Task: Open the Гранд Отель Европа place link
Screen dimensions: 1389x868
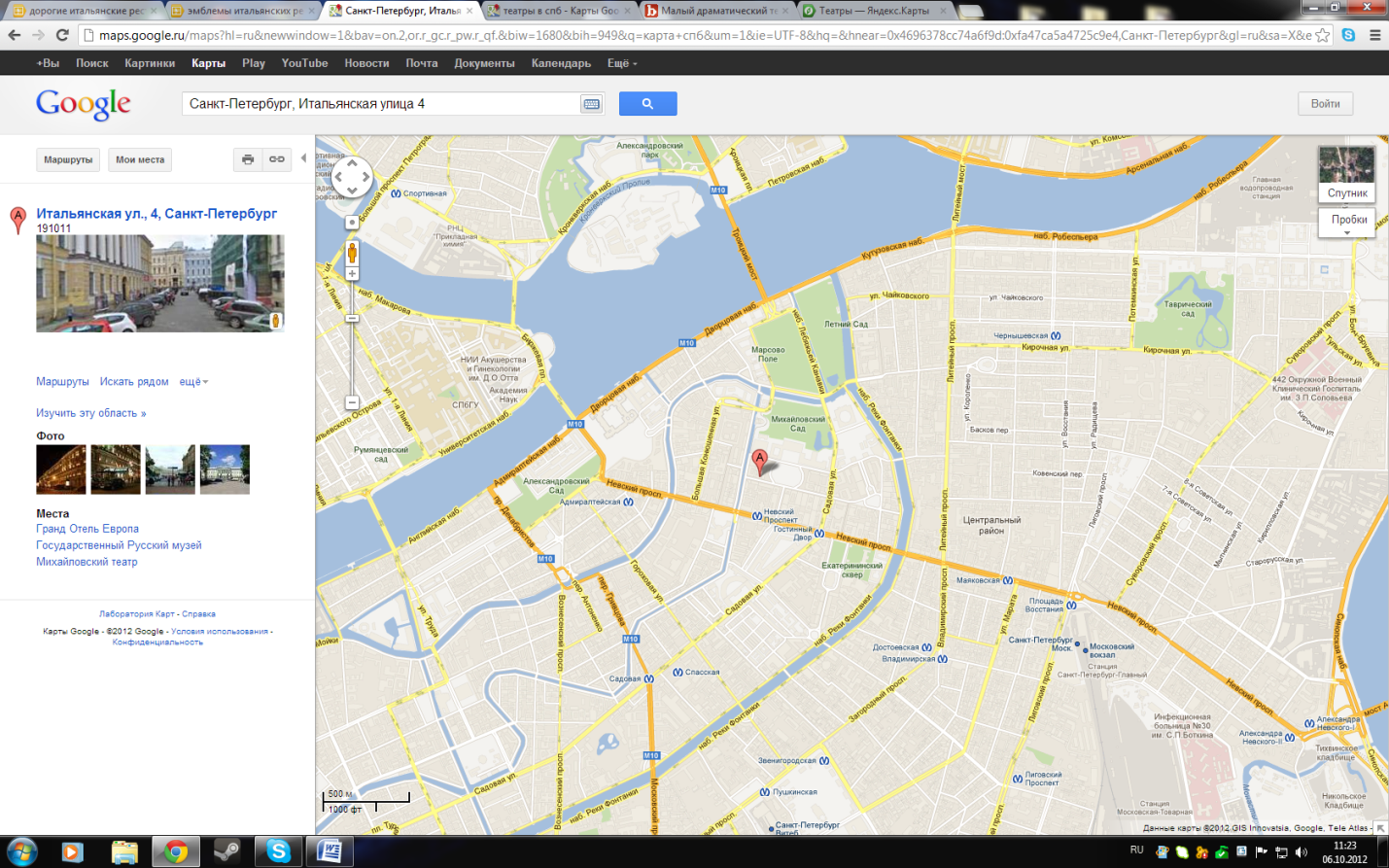Action: pyautogui.click(x=87, y=529)
